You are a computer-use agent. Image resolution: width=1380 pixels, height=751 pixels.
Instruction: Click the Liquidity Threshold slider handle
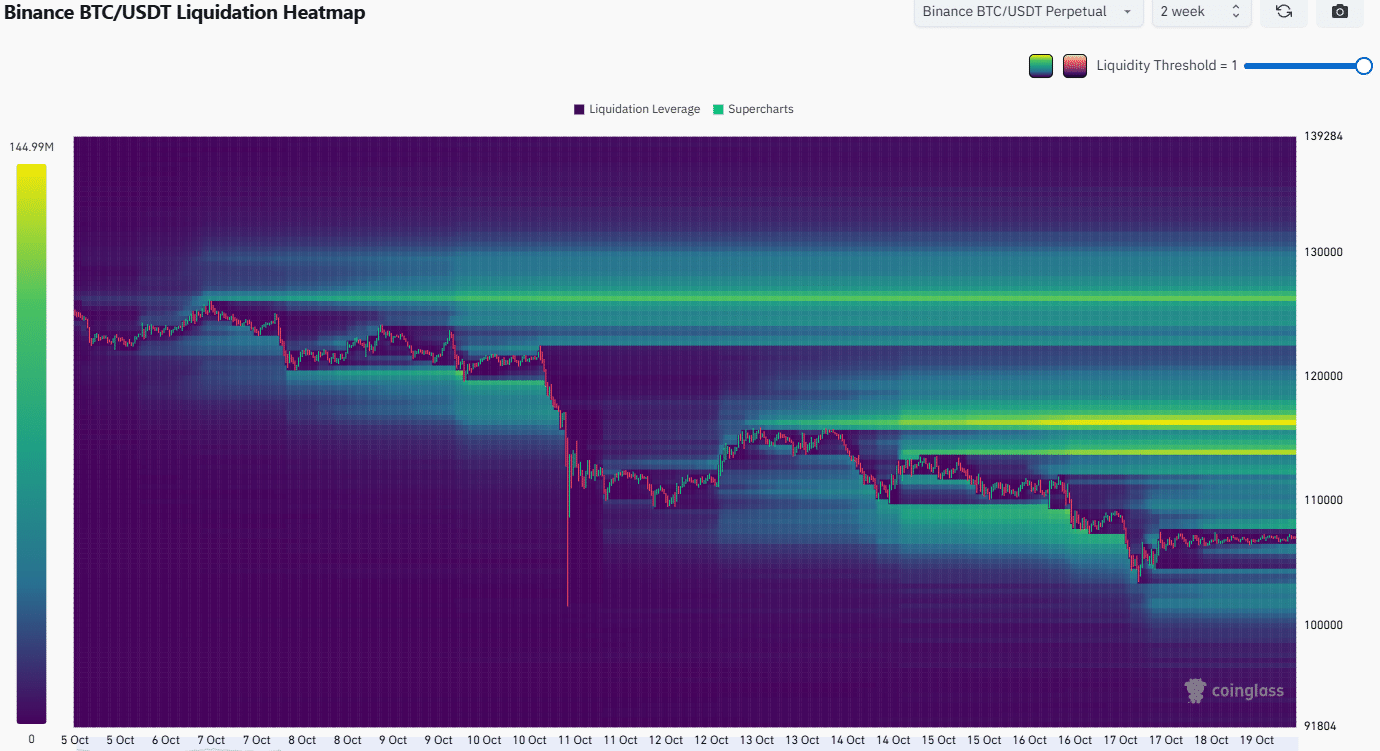point(1363,66)
